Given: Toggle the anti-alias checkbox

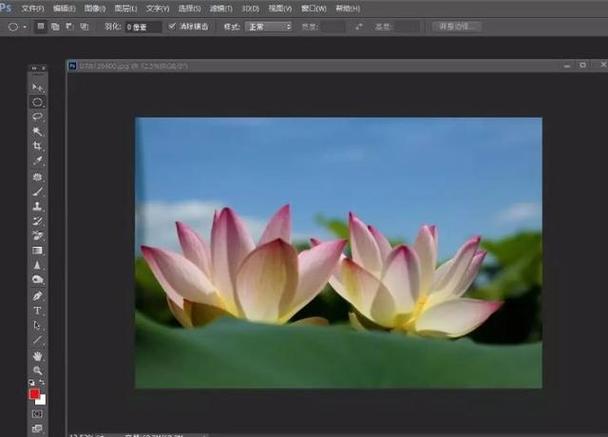Looking at the screenshot, I should 172,26.
